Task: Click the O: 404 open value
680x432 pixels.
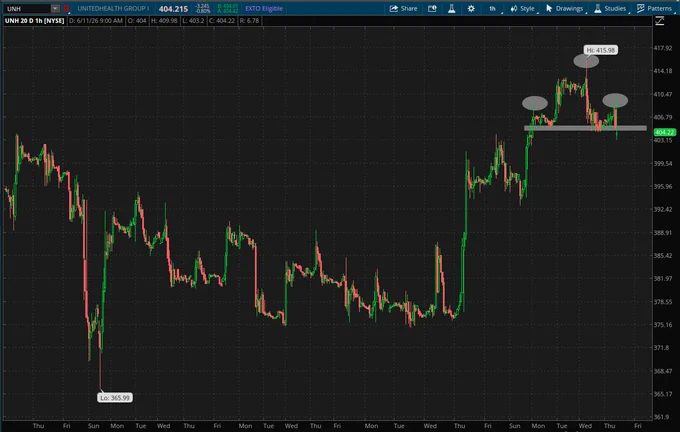Action: pos(137,20)
